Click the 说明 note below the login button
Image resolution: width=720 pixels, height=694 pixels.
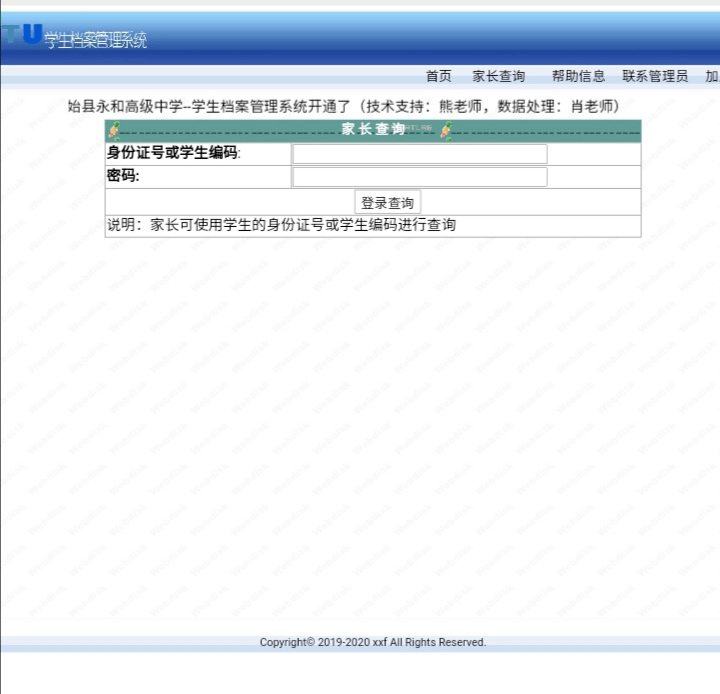coord(281,225)
